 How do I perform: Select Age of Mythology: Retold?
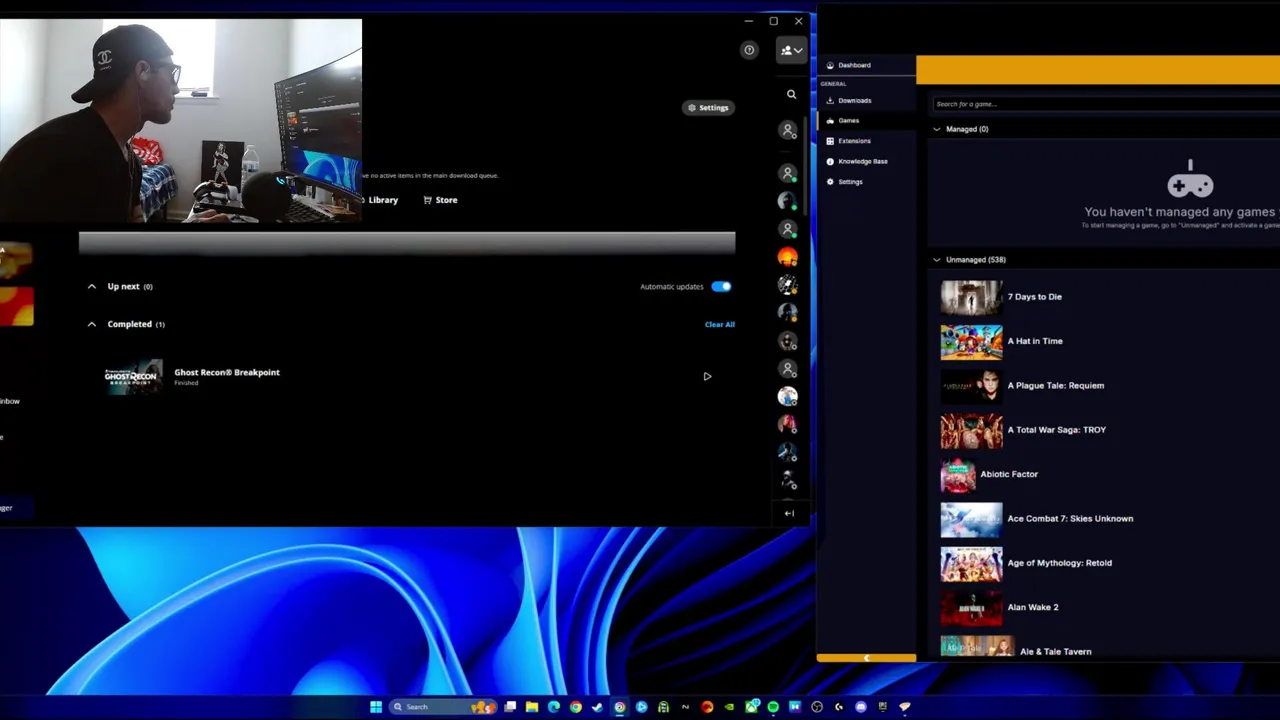tap(1059, 563)
